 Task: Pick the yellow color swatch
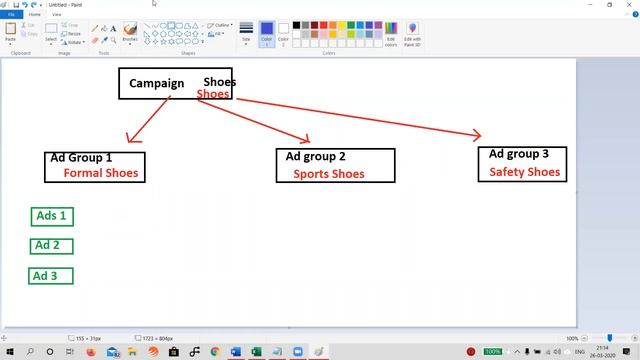342,25
